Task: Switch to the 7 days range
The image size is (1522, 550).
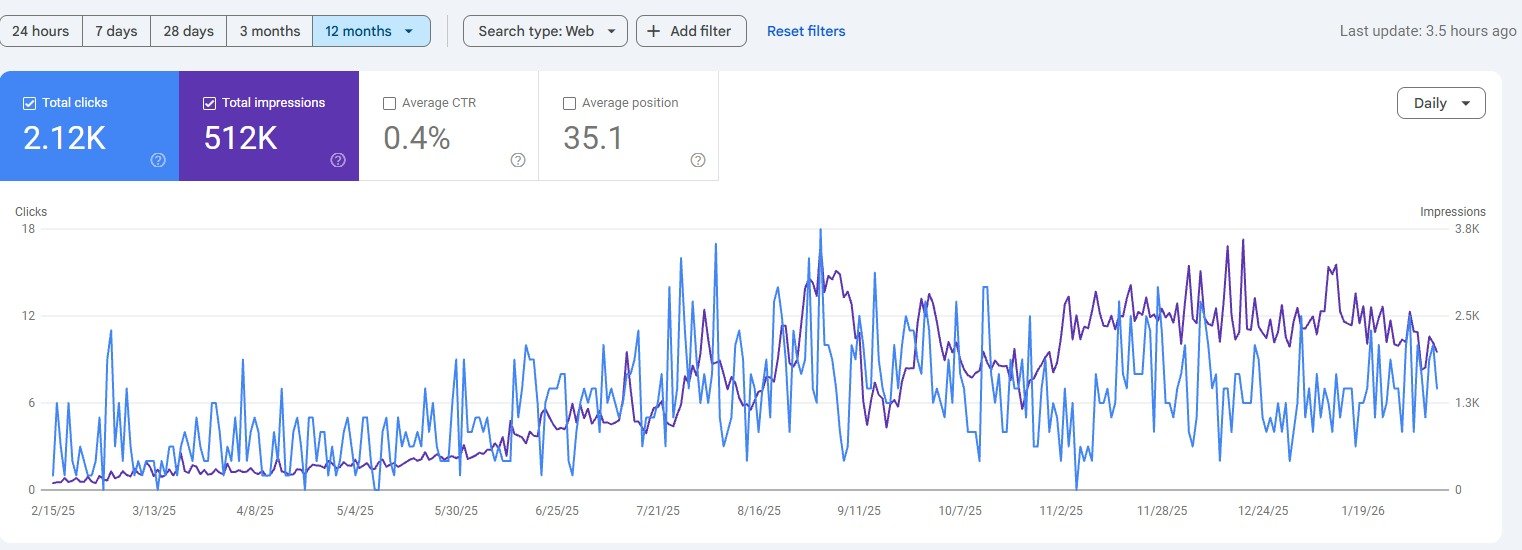Action: [x=116, y=31]
